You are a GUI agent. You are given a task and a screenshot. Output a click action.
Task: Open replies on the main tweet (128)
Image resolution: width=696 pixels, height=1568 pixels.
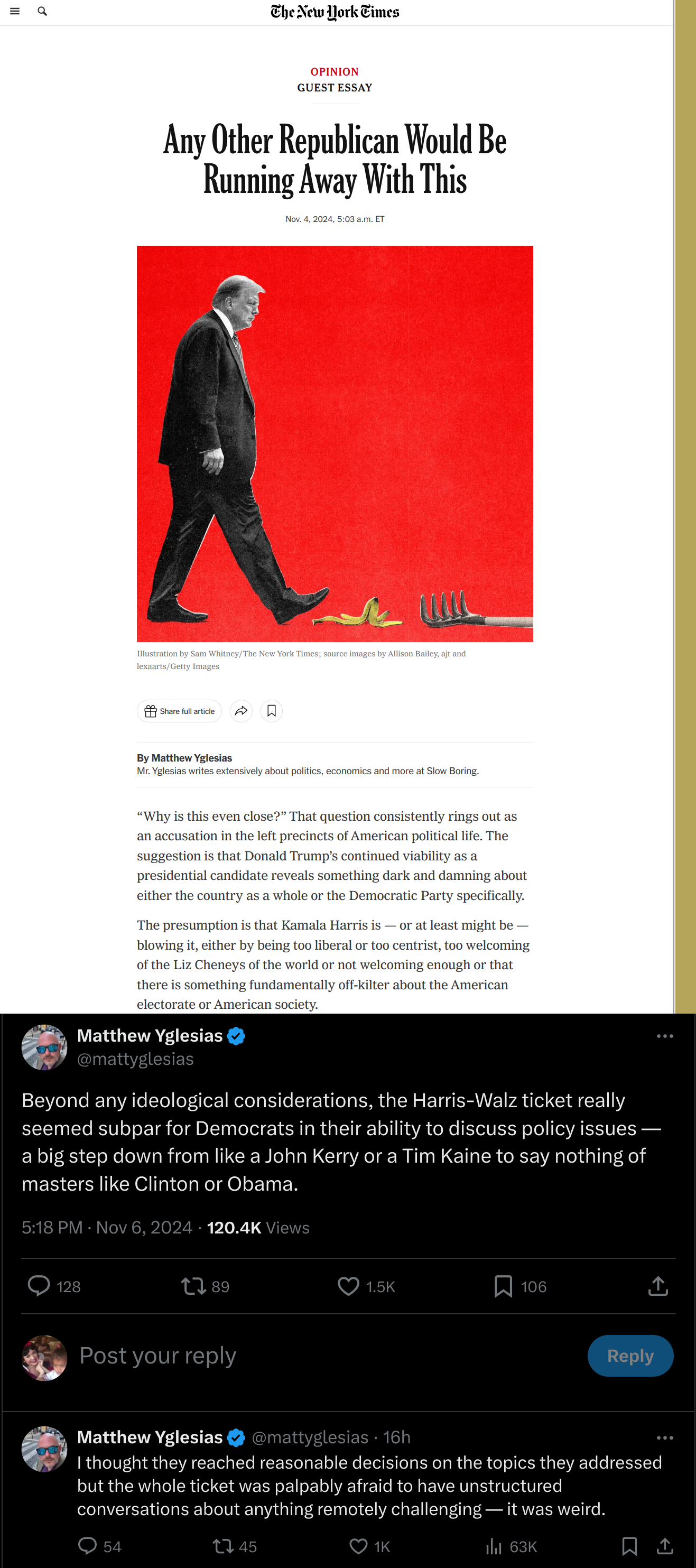(x=54, y=1286)
